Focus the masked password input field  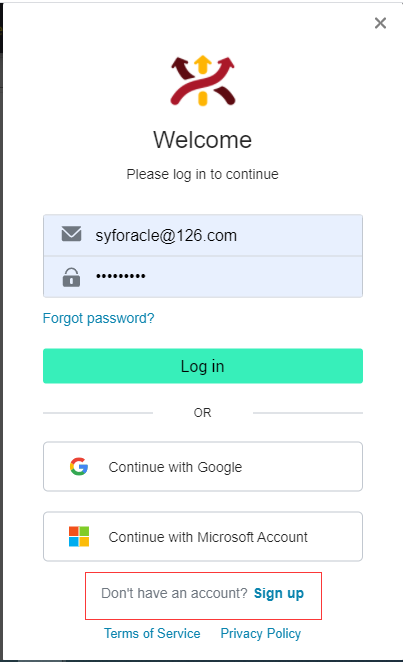pyautogui.click(x=203, y=277)
